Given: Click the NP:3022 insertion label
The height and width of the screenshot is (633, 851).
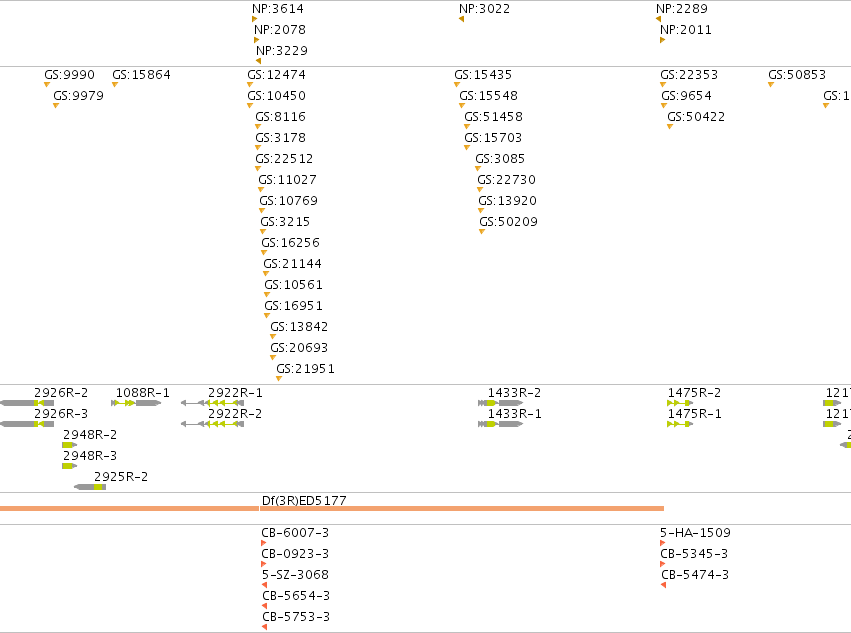Looking at the screenshot, I should tap(485, 9).
